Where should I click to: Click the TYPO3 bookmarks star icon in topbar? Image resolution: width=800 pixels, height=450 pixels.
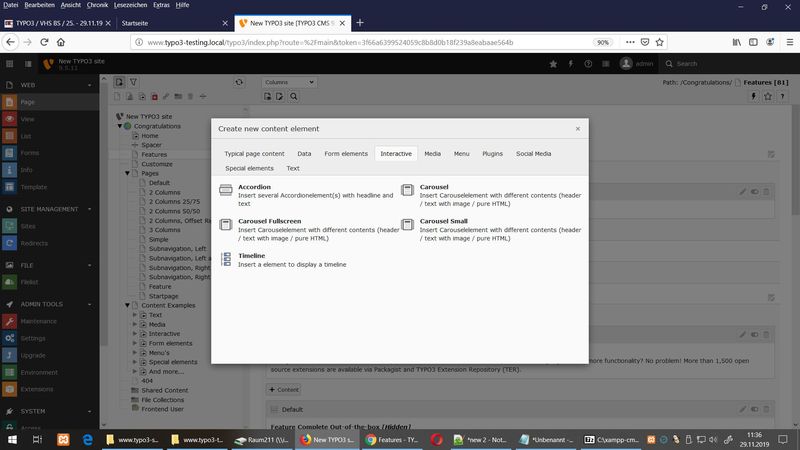coord(553,64)
